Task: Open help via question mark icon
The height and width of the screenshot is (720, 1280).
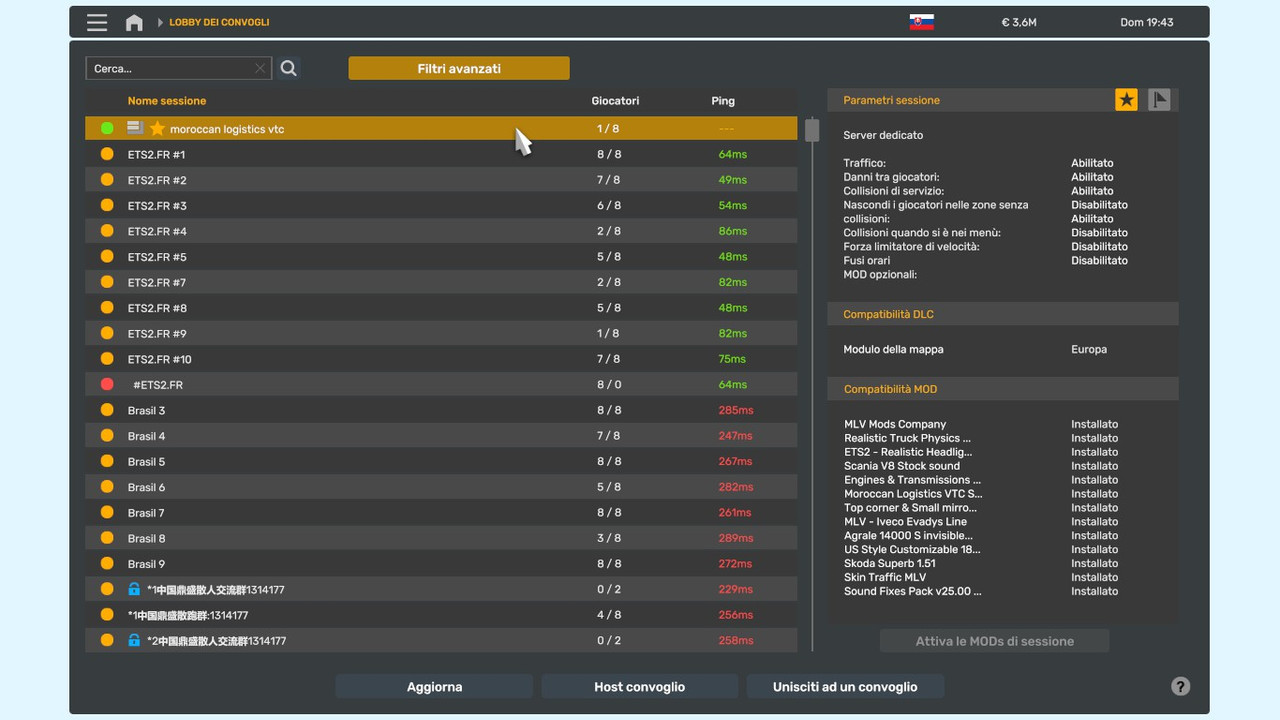Action: (x=1180, y=686)
